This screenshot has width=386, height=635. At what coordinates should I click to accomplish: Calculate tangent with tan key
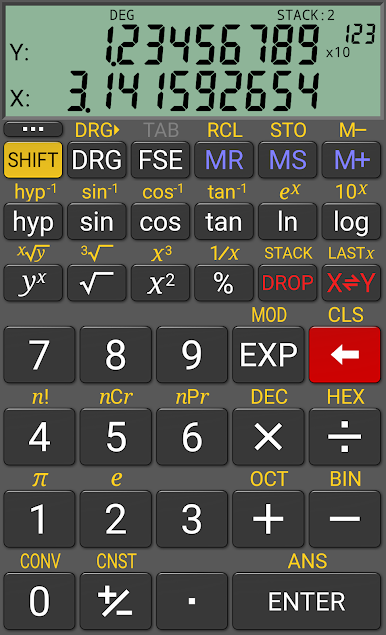[224, 222]
